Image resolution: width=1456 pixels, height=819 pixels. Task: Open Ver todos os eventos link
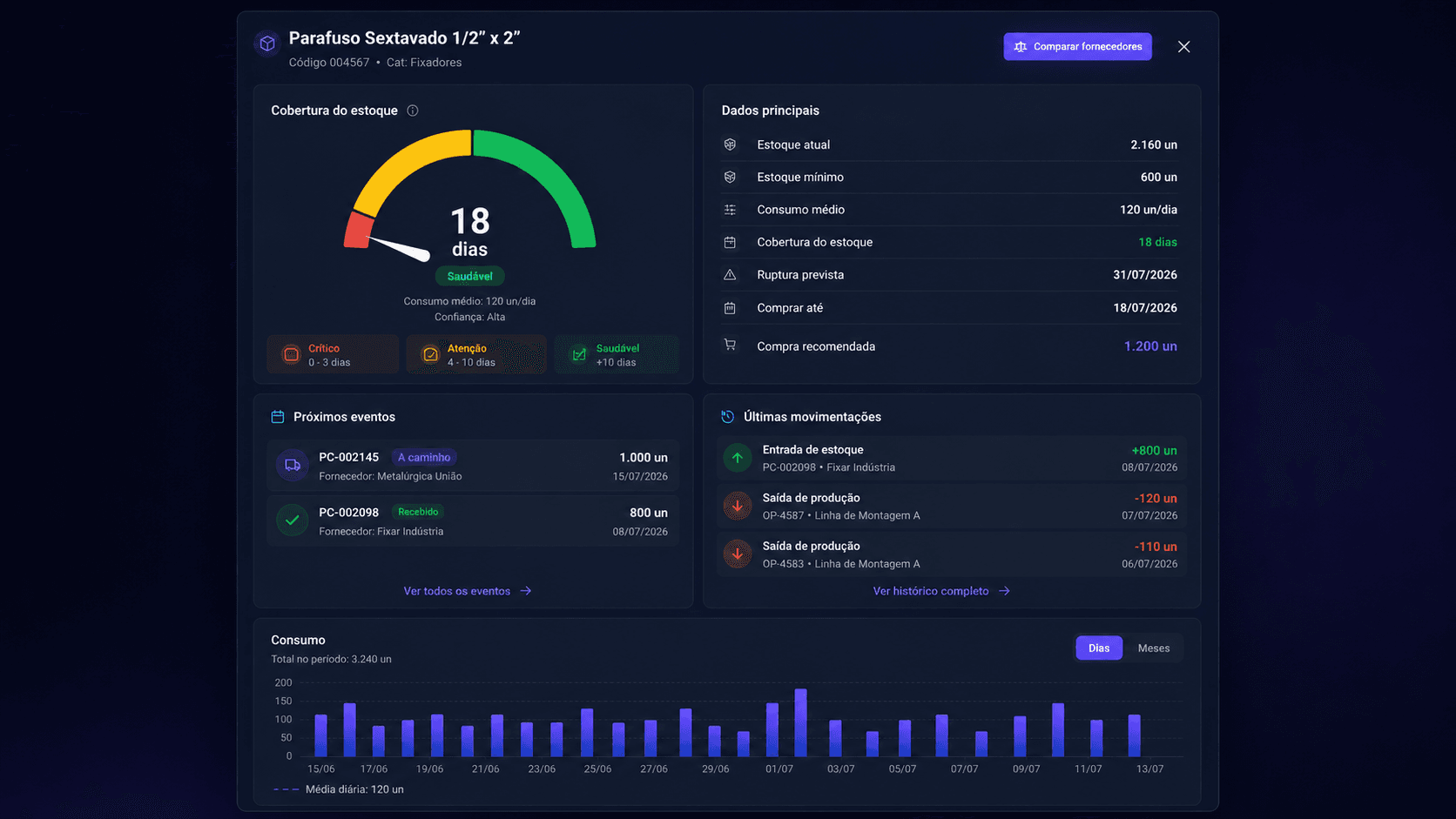click(x=468, y=591)
